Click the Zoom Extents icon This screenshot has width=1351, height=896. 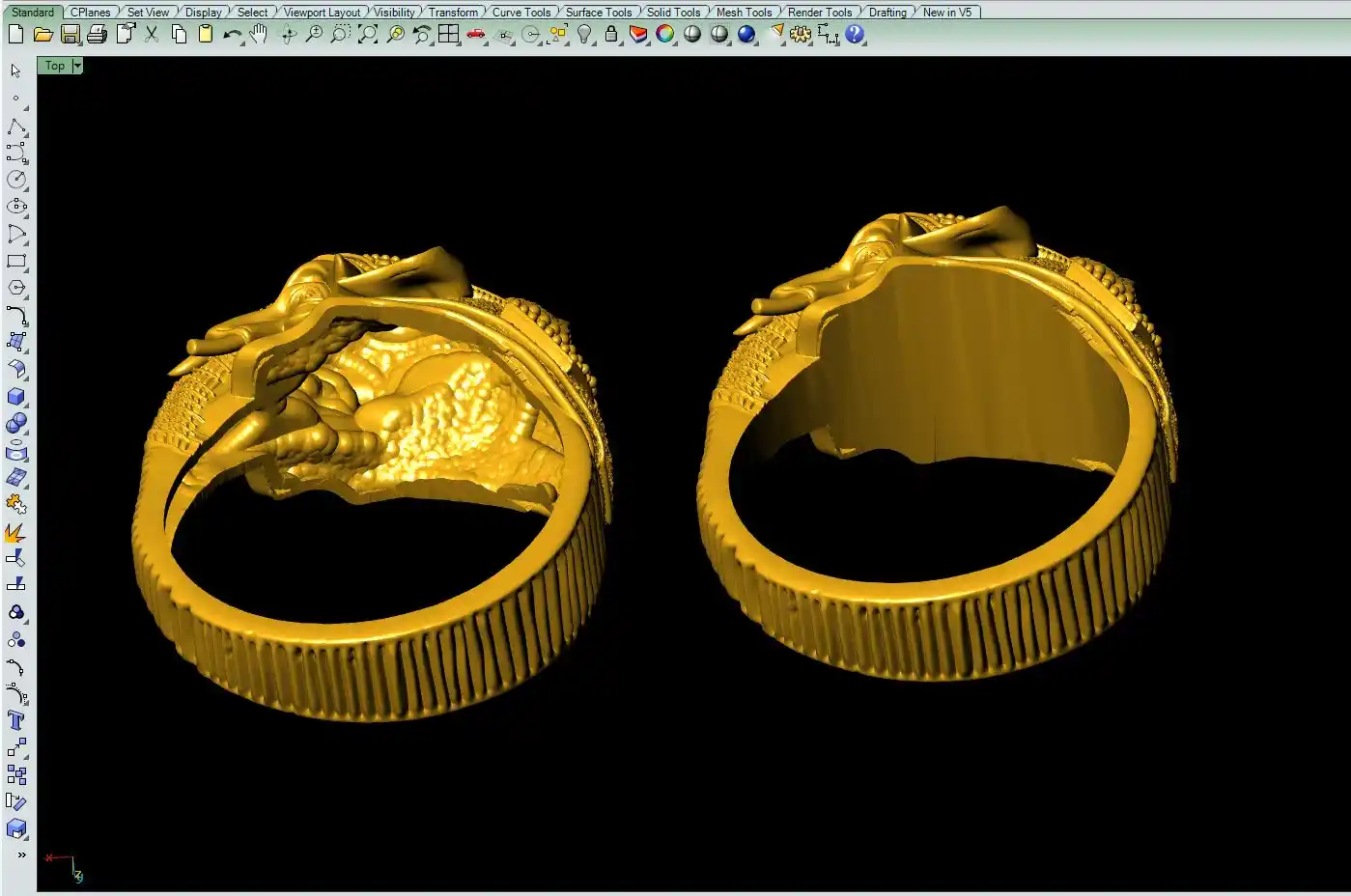tap(368, 35)
